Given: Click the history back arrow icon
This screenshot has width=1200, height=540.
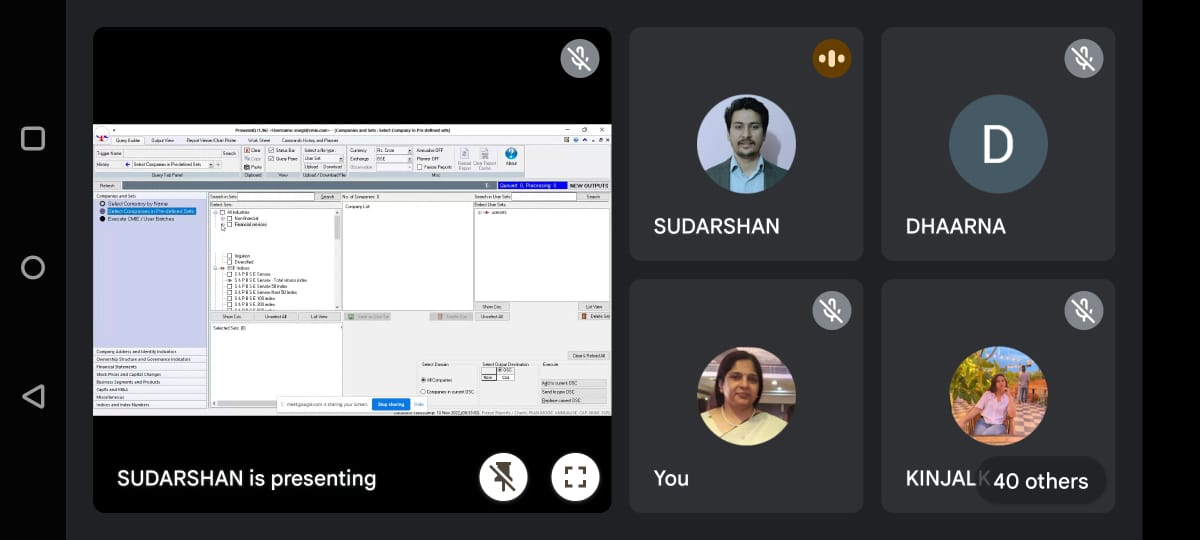Looking at the screenshot, I should coord(128,164).
